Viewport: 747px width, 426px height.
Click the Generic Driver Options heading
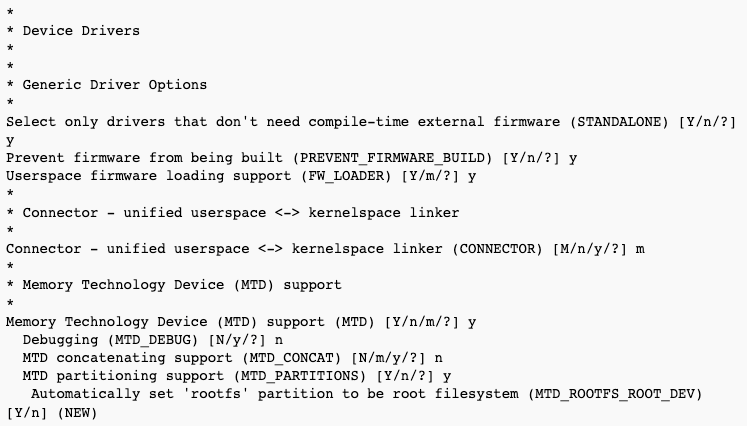click(x=107, y=85)
